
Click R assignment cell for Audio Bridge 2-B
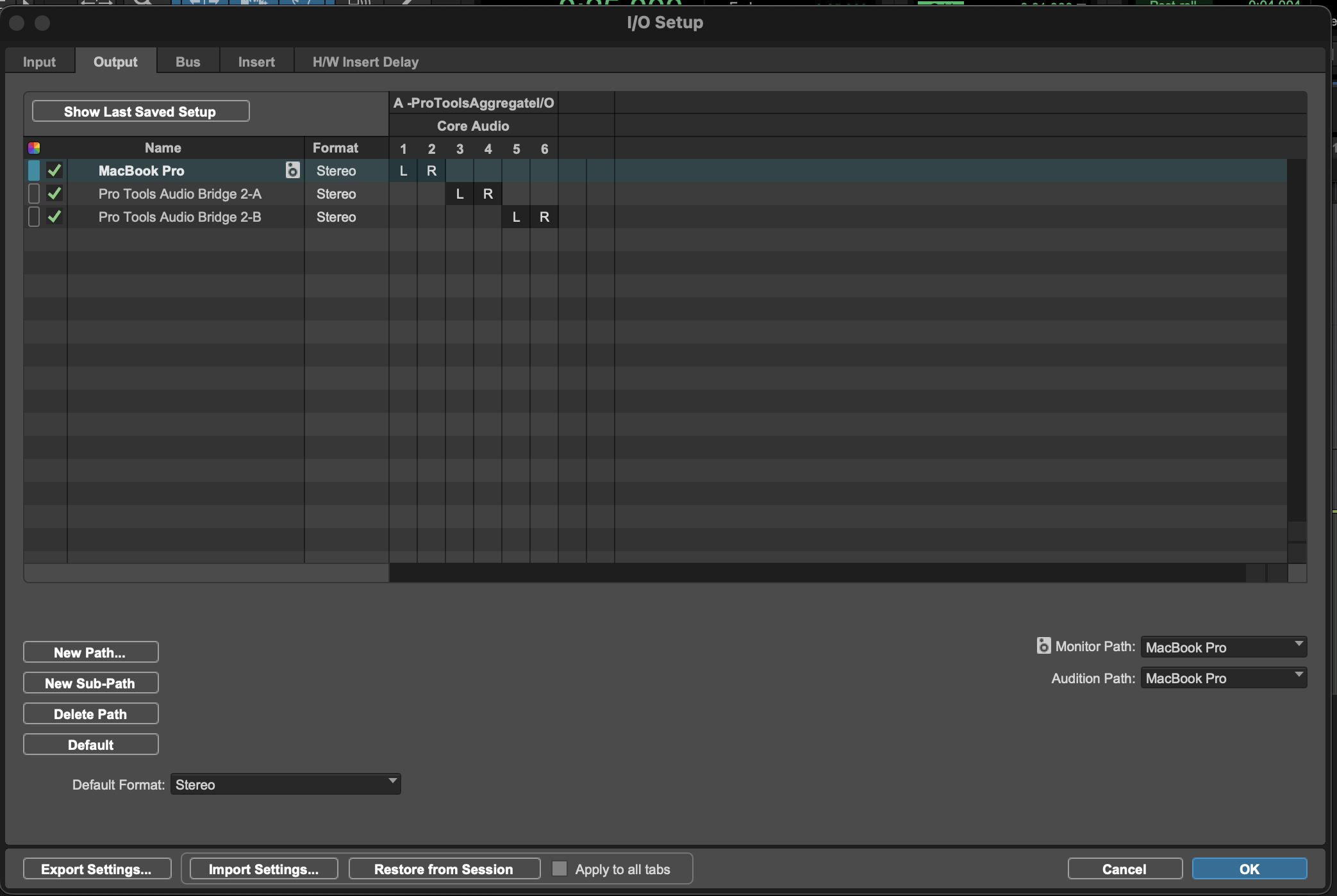pos(544,217)
